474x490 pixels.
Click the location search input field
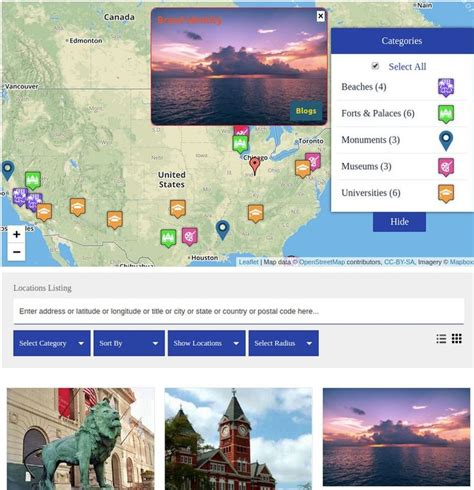pos(239,311)
